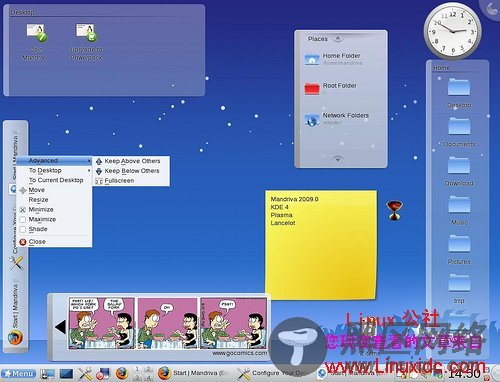Viewport: 500px width, 382px height.
Task: Expand the Advanced submenu arrow
Action: pyautogui.click(x=89, y=161)
